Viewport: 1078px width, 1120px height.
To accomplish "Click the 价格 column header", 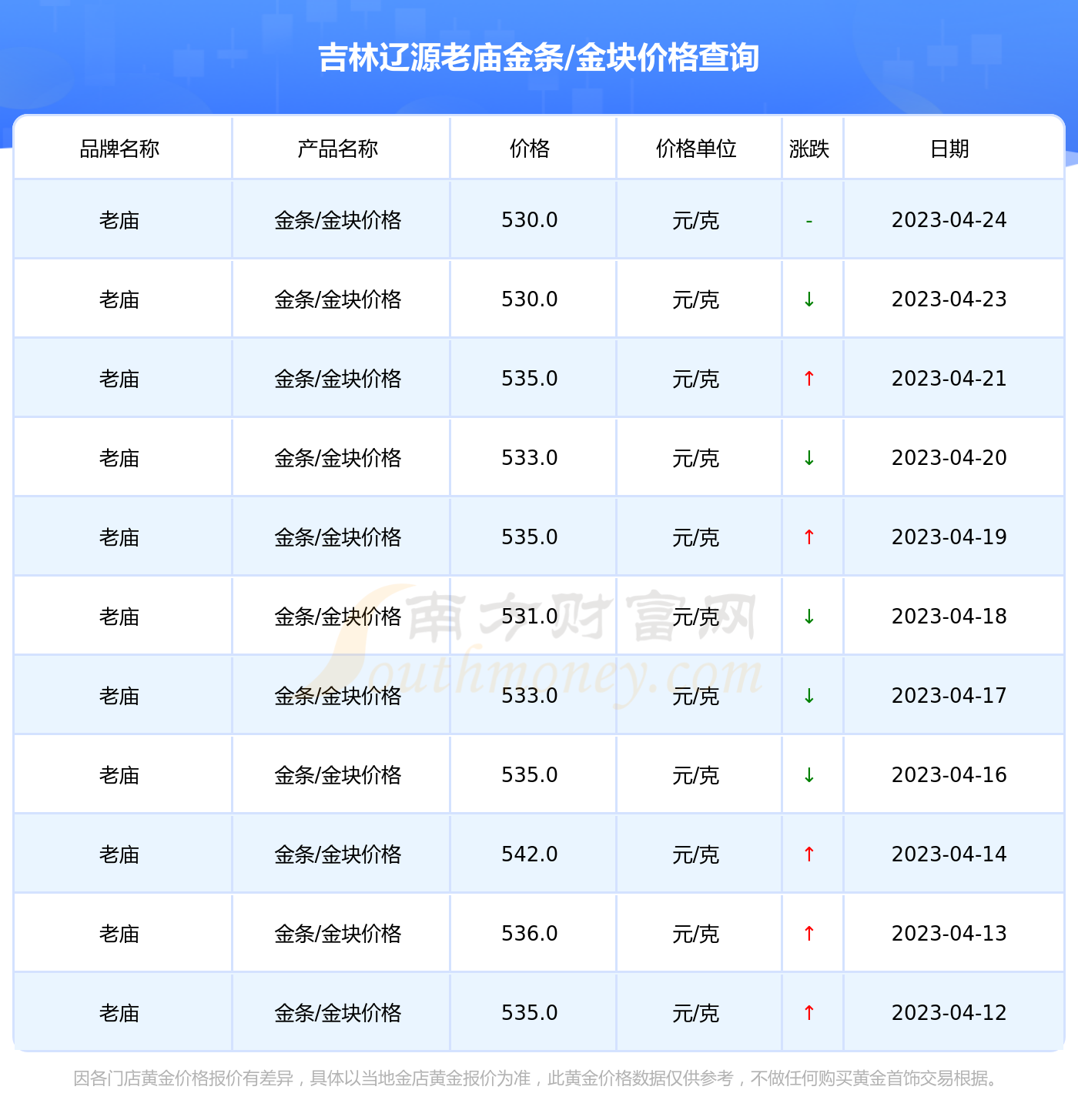I will pyautogui.click(x=530, y=149).
